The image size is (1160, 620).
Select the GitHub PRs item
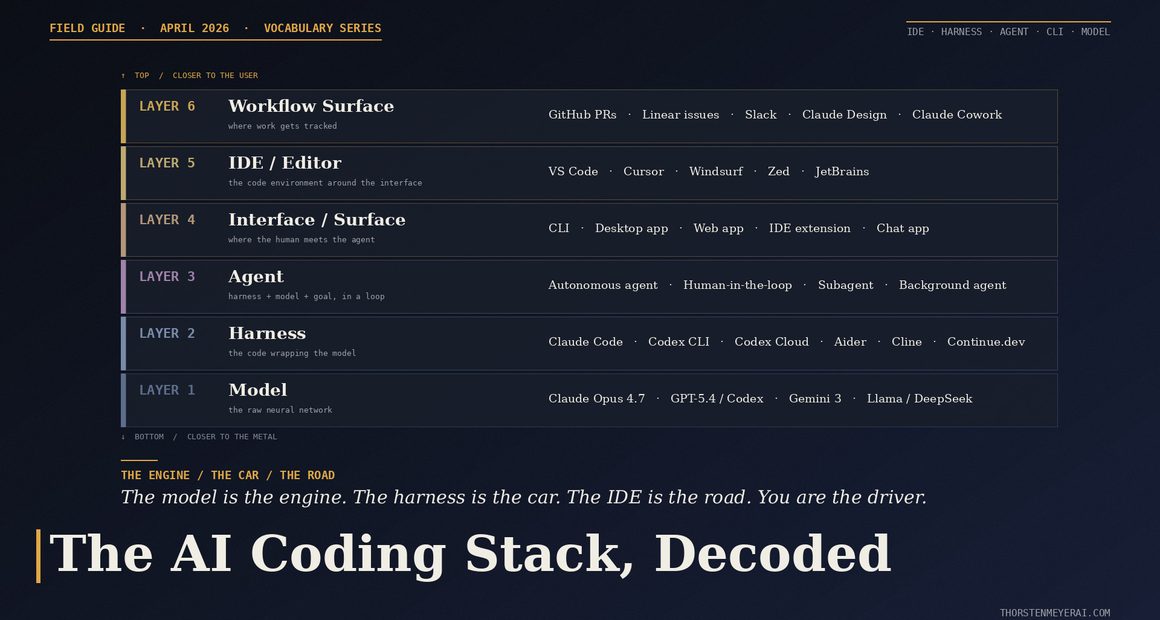click(582, 115)
